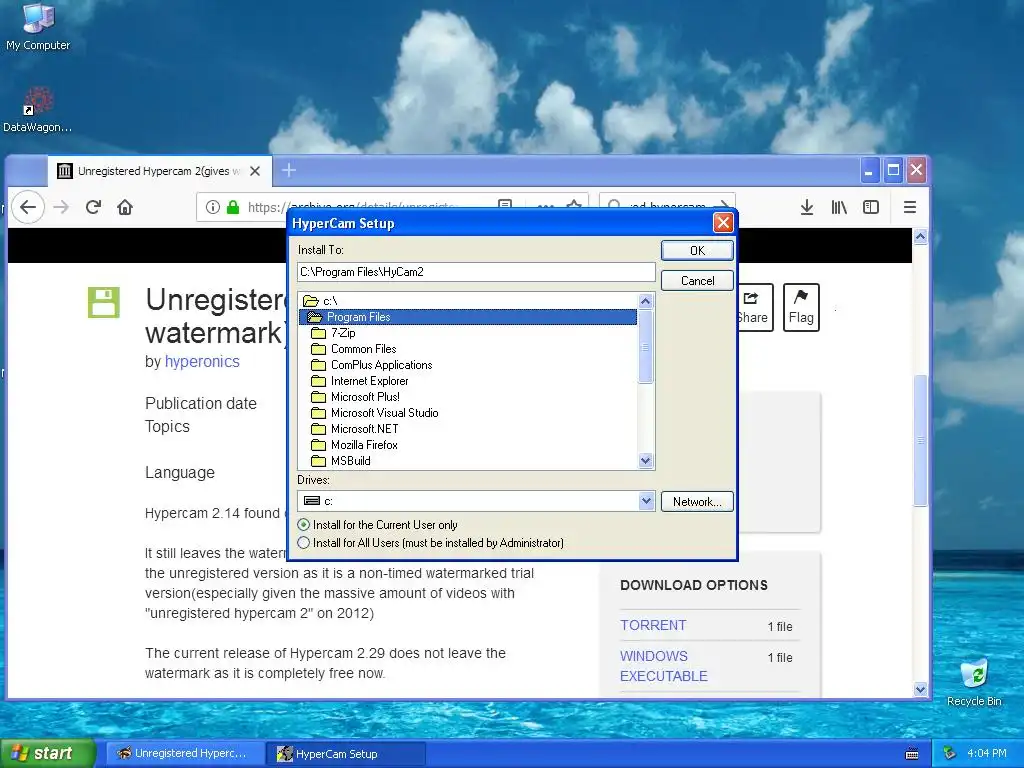Viewport: 1024px width, 768px height.
Task: Open a new Firefox tab
Action: click(289, 171)
